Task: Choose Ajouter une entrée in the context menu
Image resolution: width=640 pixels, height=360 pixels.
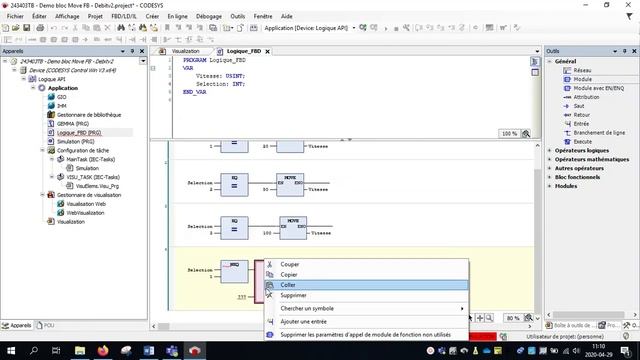Action: click(x=367, y=322)
